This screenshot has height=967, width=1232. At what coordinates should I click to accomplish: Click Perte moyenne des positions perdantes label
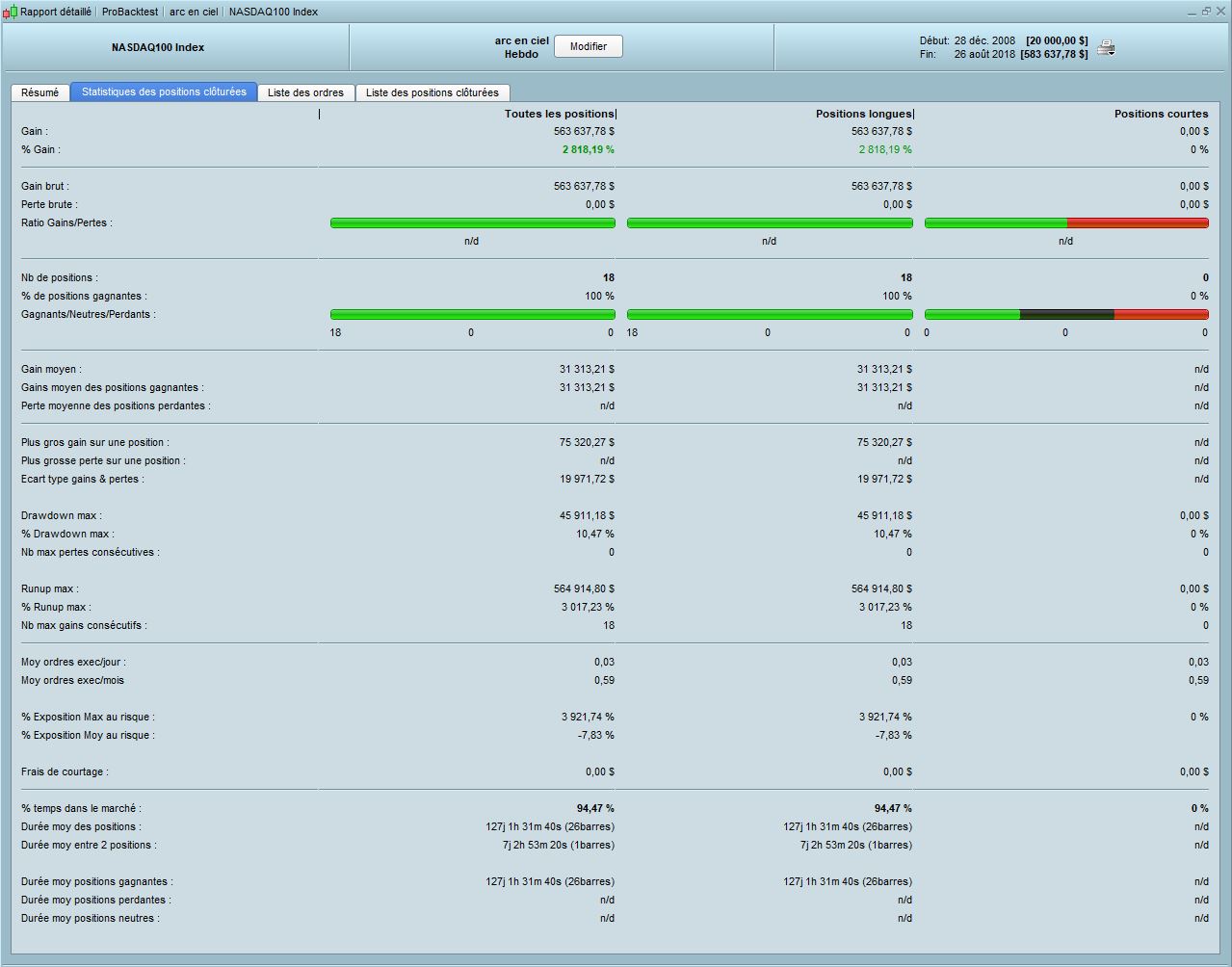click(116, 405)
